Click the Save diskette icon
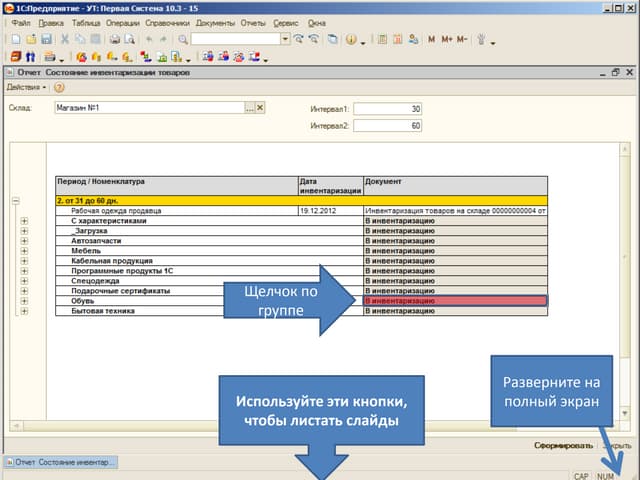The width and height of the screenshot is (640, 480). pyautogui.click(x=47, y=39)
